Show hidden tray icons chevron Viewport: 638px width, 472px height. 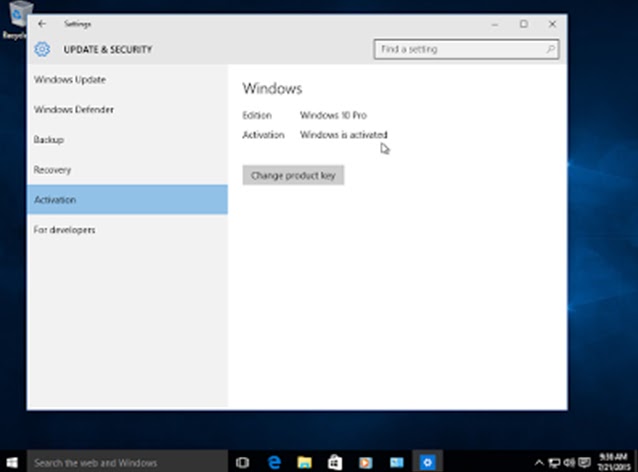(x=539, y=463)
